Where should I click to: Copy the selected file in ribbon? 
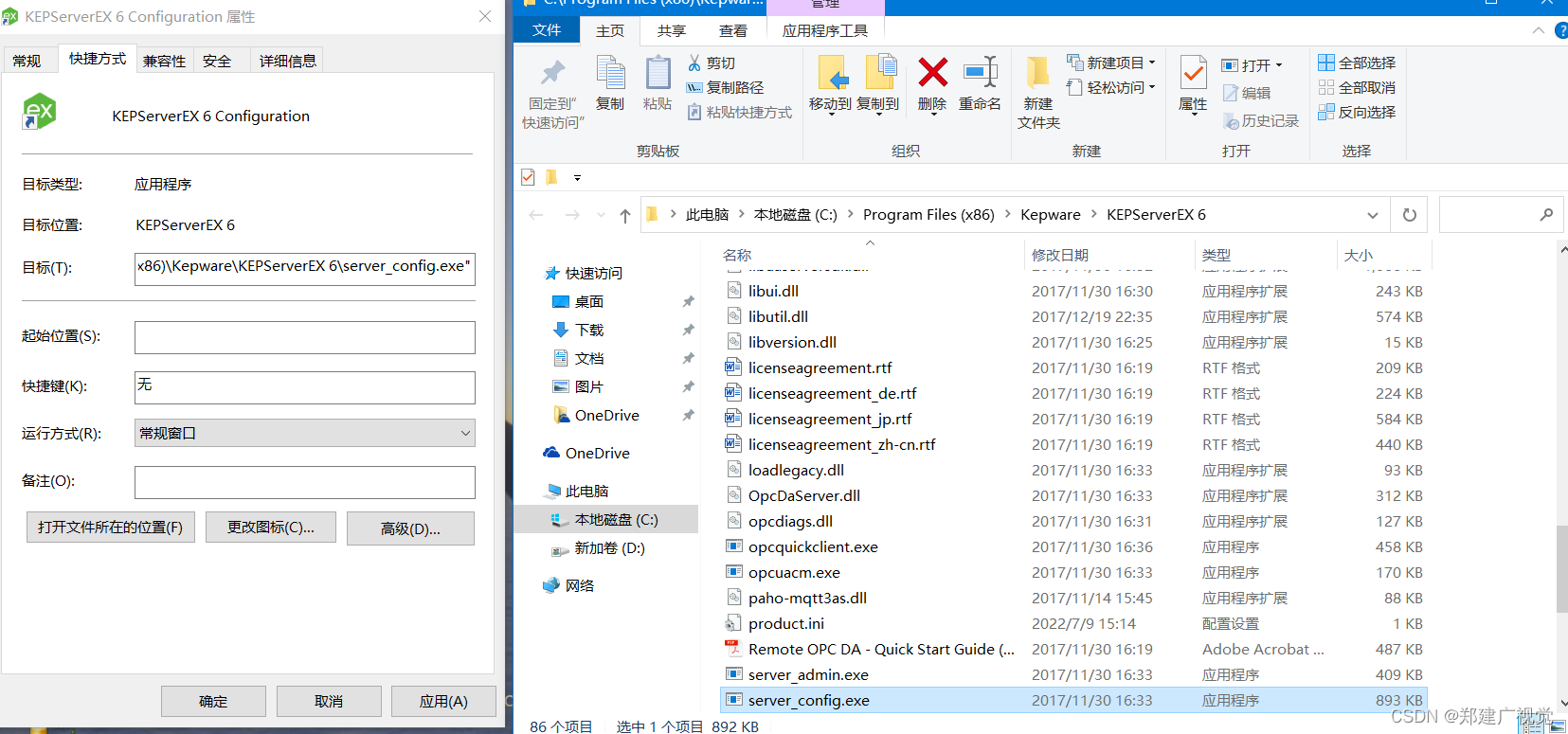click(x=610, y=83)
